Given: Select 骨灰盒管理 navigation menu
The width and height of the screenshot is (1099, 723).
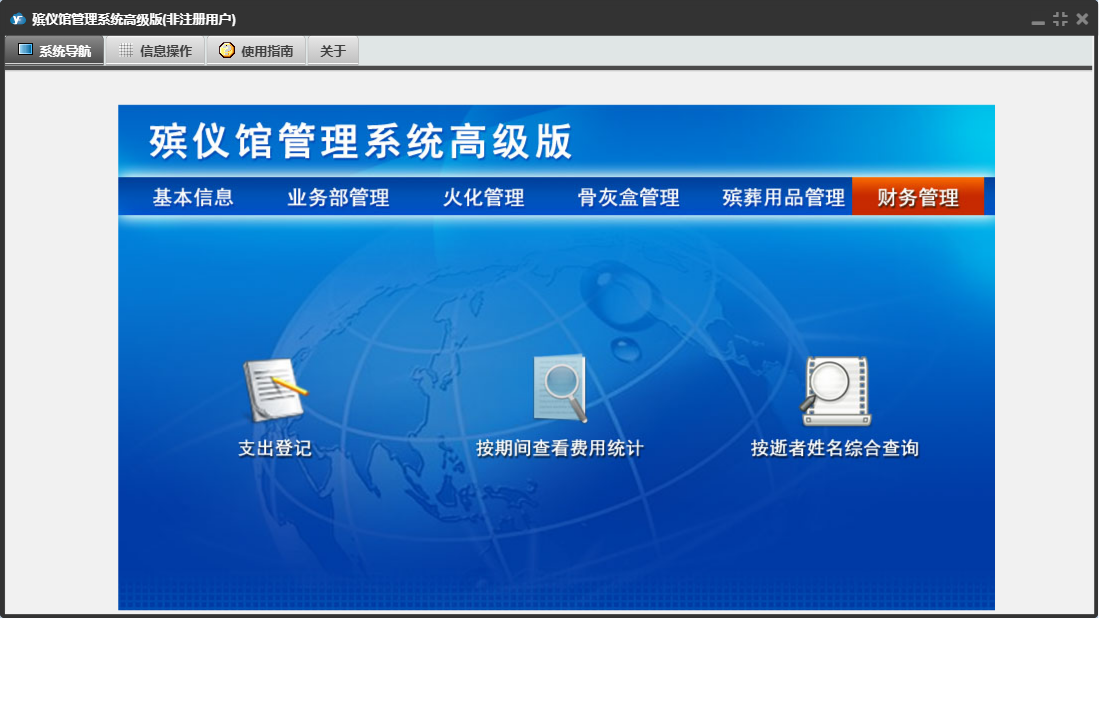Looking at the screenshot, I should click(x=629, y=197).
